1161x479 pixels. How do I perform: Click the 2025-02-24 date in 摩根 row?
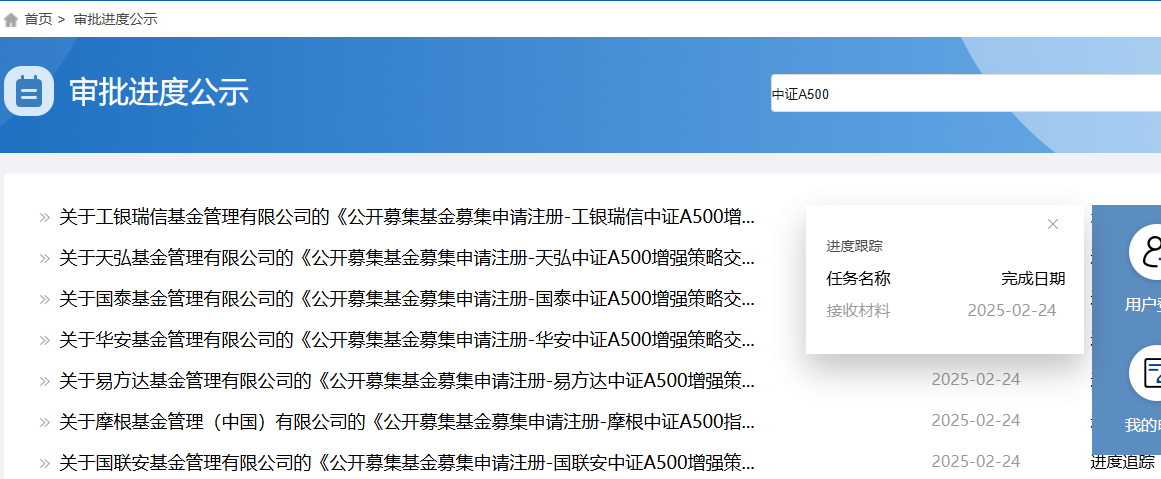(976, 421)
